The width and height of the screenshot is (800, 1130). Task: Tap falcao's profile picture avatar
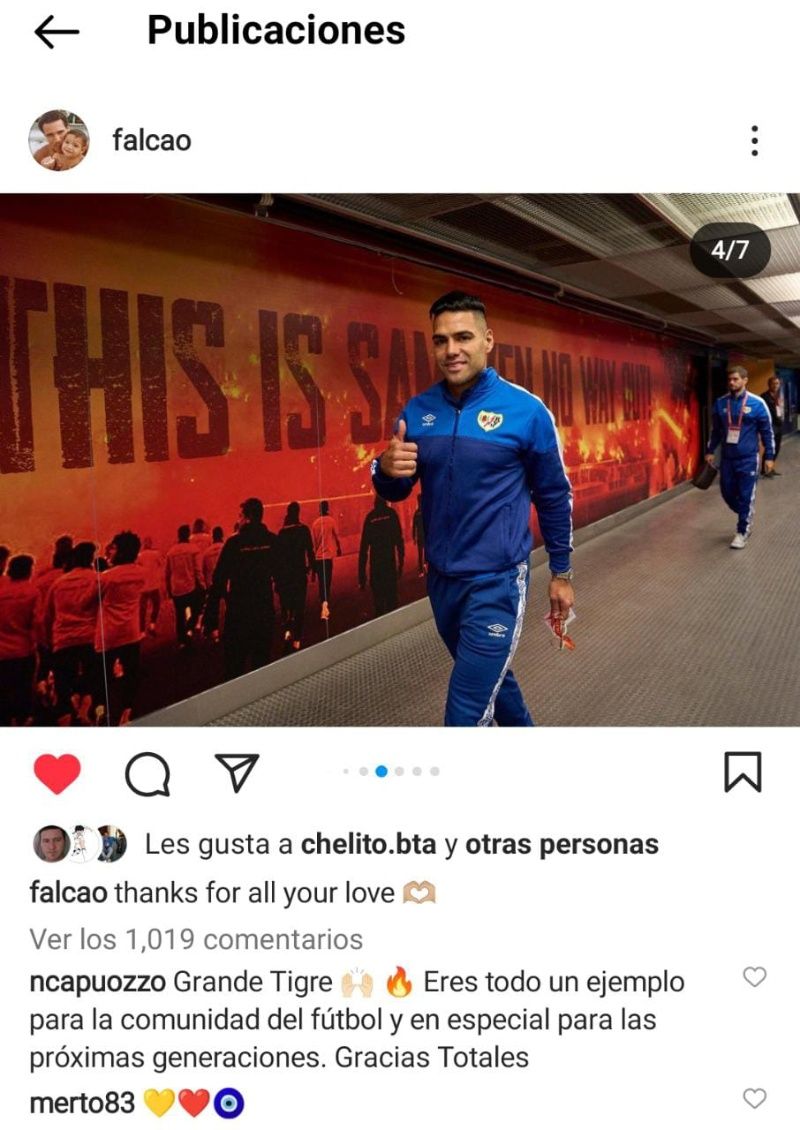coord(59,140)
